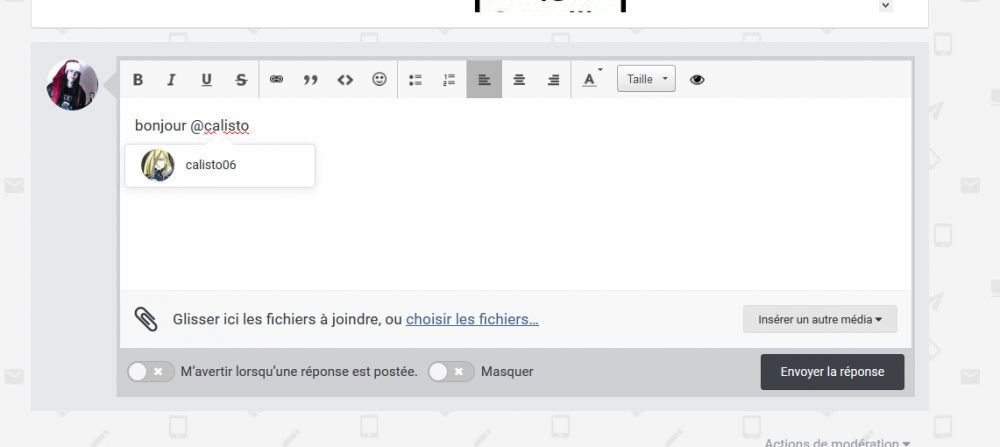Toggle italic formatting
The height and width of the screenshot is (447, 1000).
click(171, 80)
